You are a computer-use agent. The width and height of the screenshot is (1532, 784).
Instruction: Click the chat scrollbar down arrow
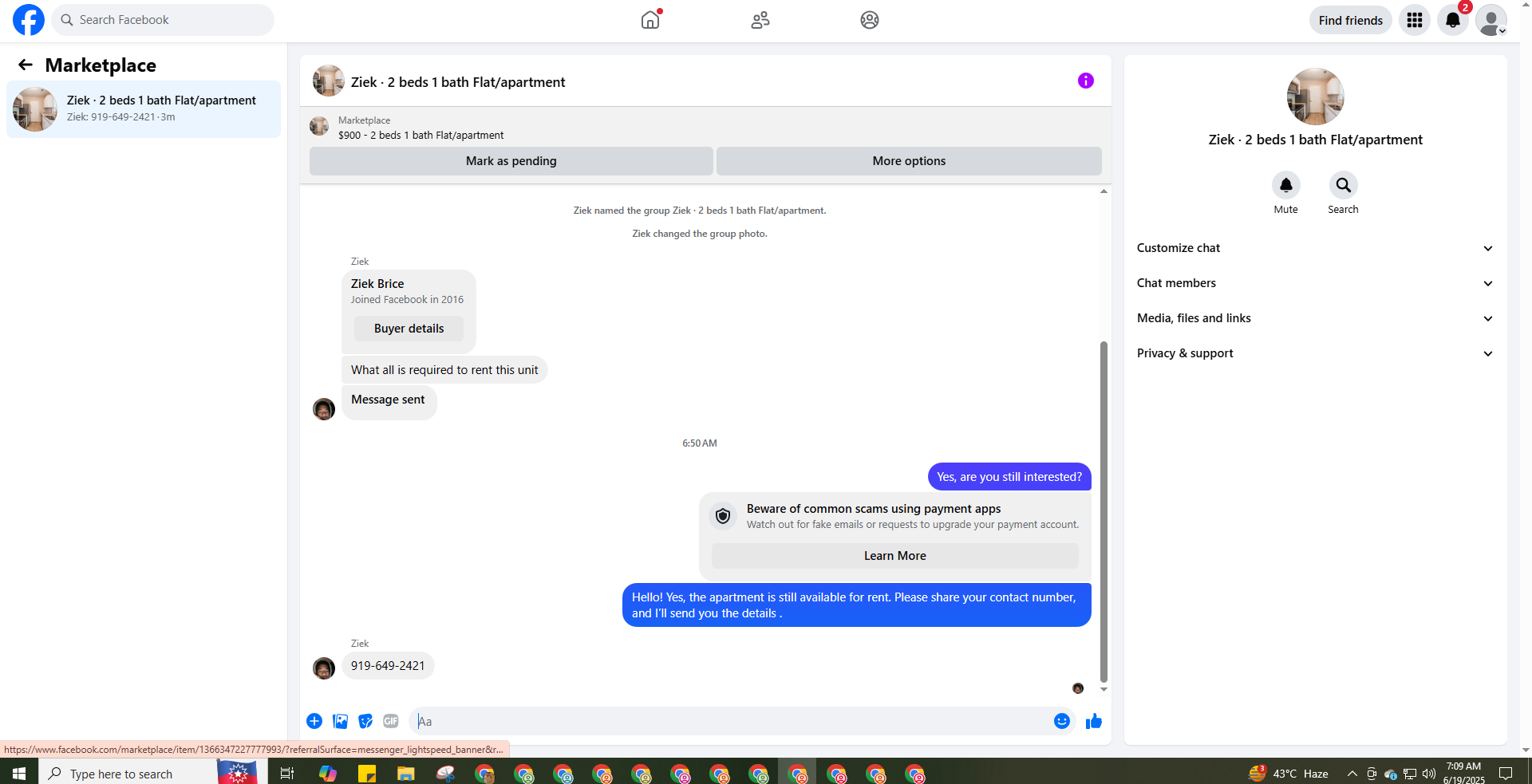coord(1104,689)
